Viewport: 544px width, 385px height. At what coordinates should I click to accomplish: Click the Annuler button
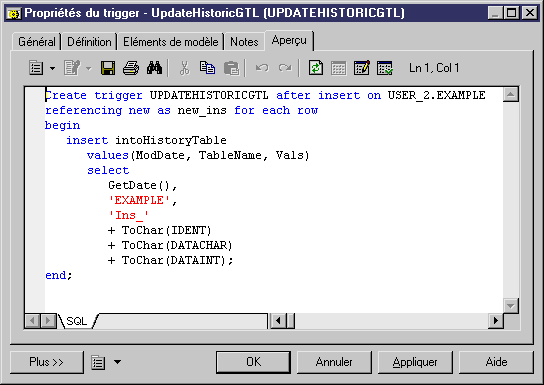point(334,362)
